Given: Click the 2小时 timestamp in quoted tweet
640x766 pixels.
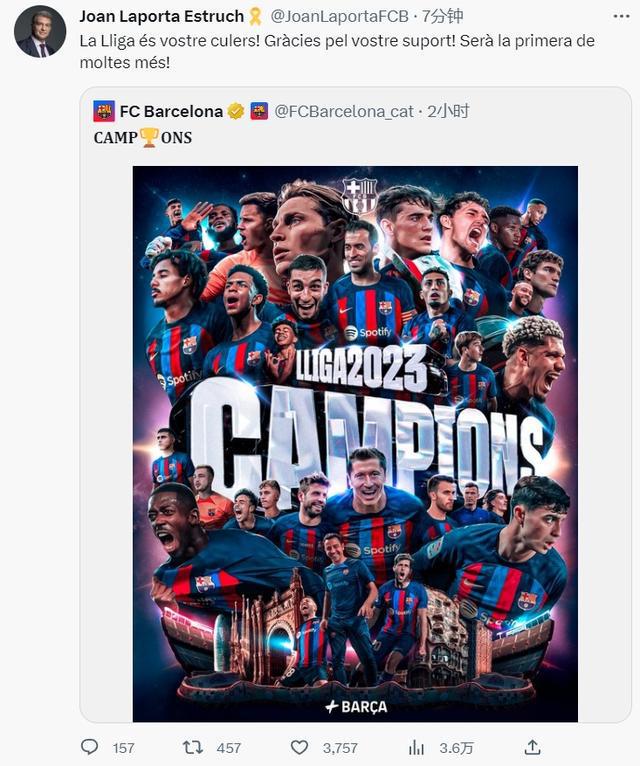Looking at the screenshot, I should [x=448, y=111].
